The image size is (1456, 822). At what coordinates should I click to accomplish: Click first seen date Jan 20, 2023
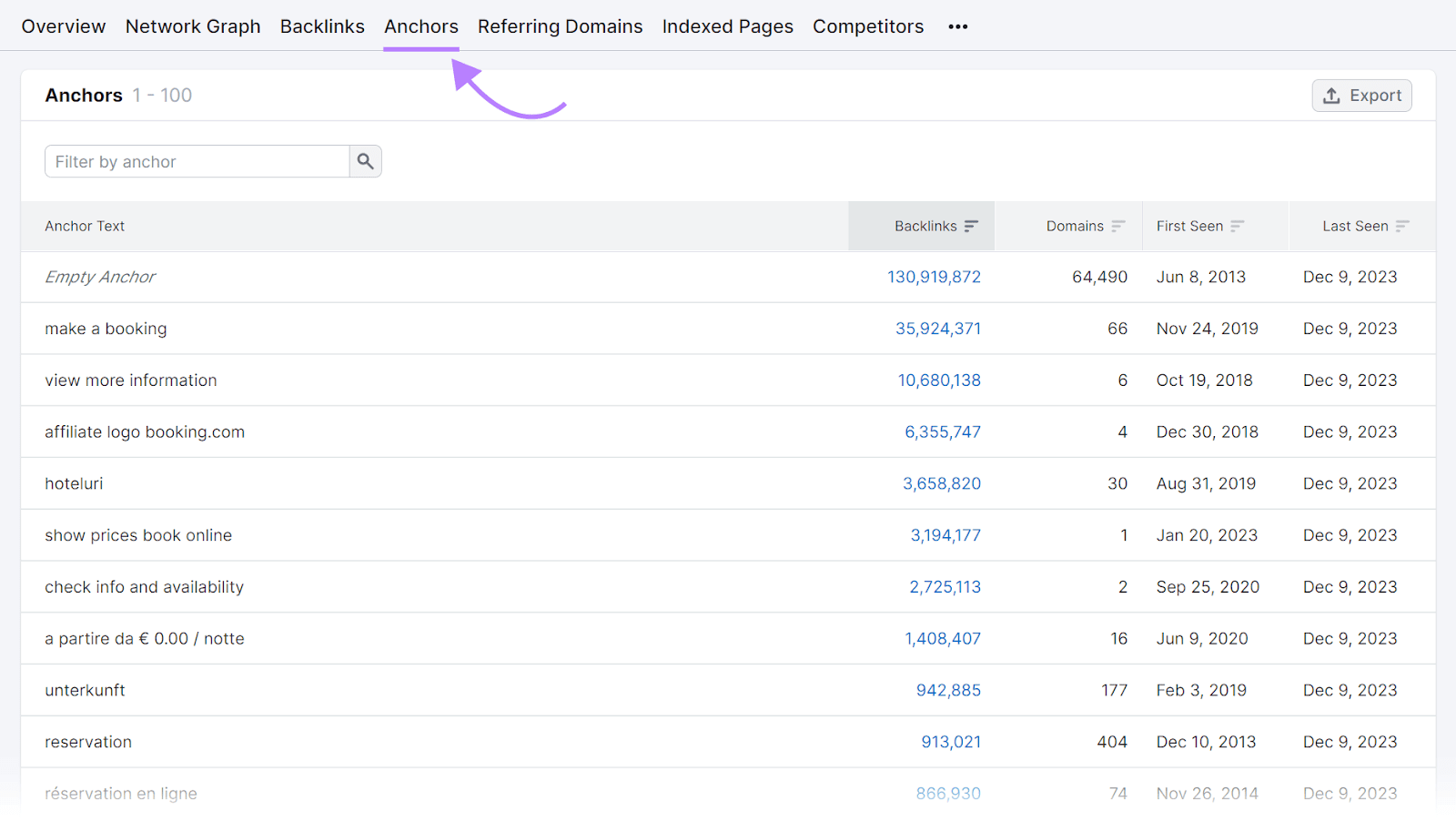tap(1207, 535)
